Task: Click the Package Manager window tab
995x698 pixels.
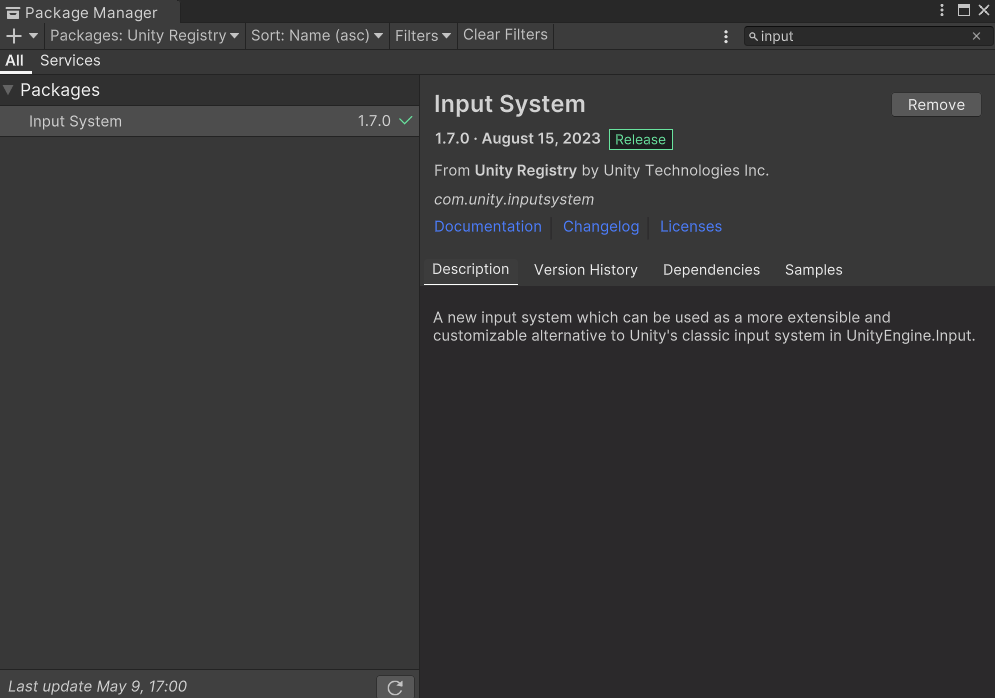Action: (90, 13)
